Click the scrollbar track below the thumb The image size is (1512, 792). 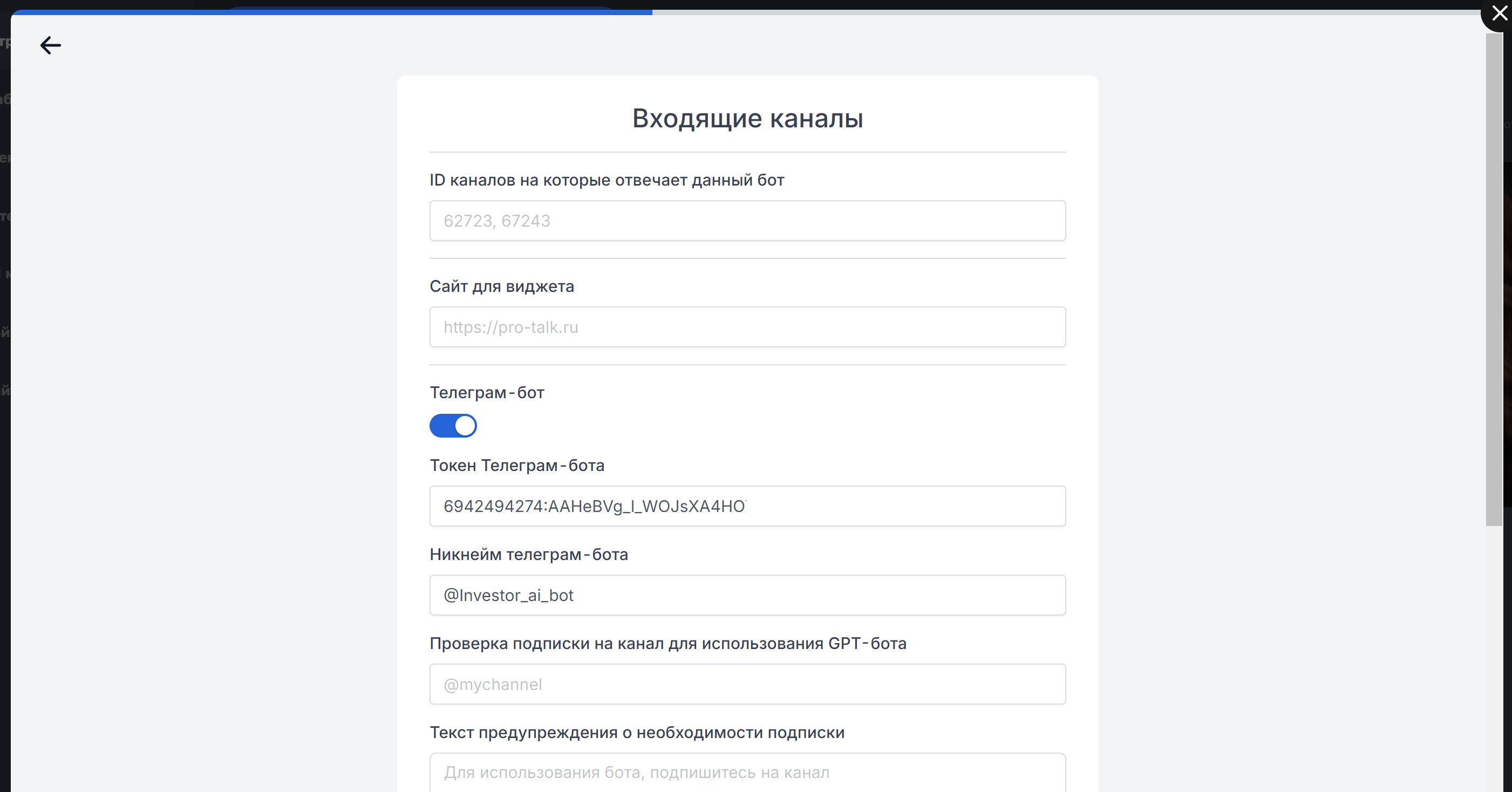[x=1494, y=657]
